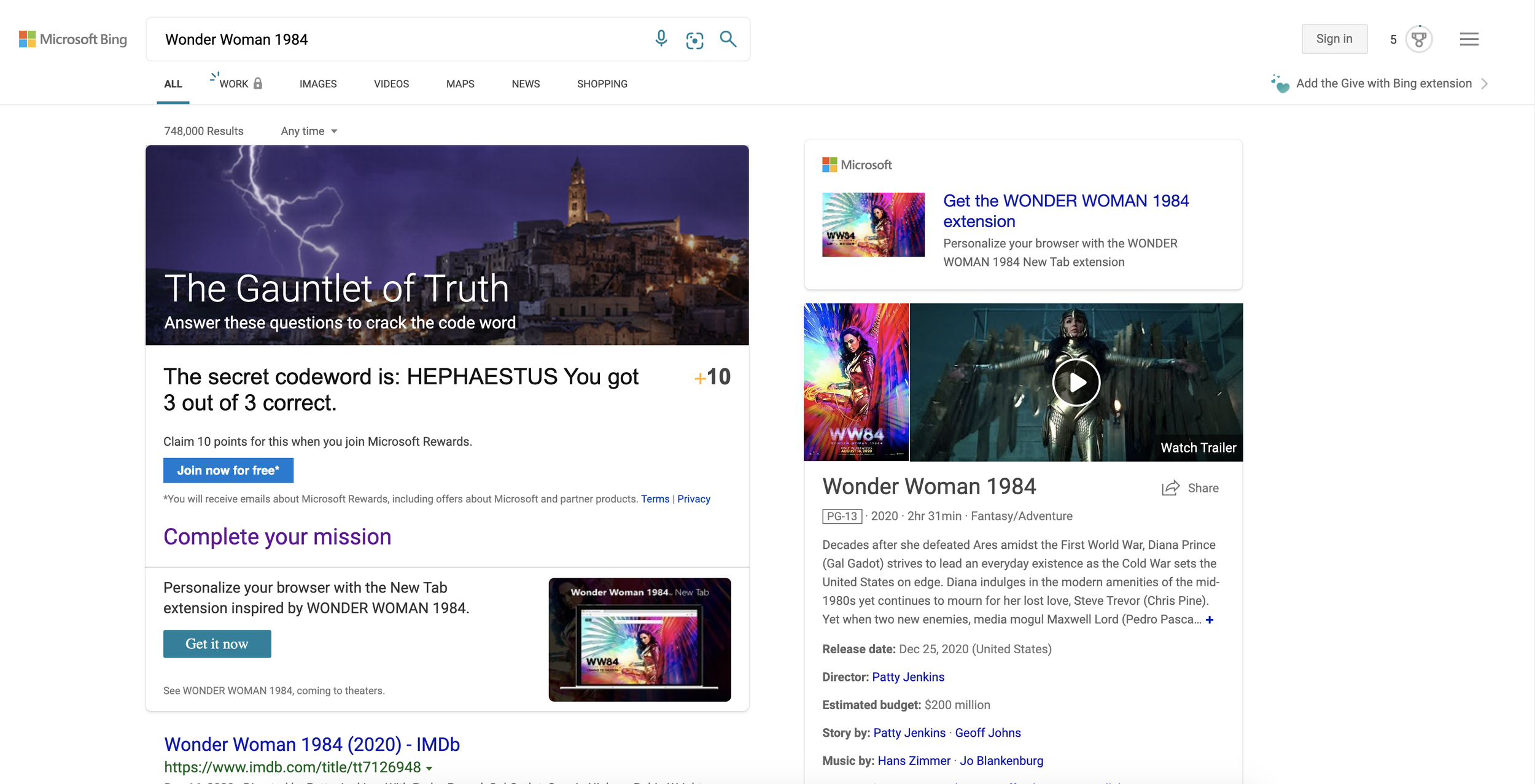Click the Share icon for the movie
This screenshot has width=1535, height=784.
coord(1170,488)
